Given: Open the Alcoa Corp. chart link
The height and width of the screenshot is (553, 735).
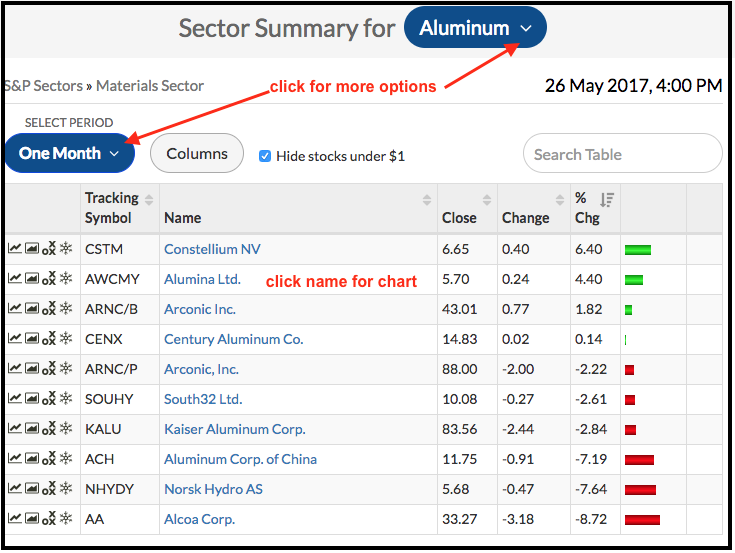Looking at the screenshot, I should (199, 519).
